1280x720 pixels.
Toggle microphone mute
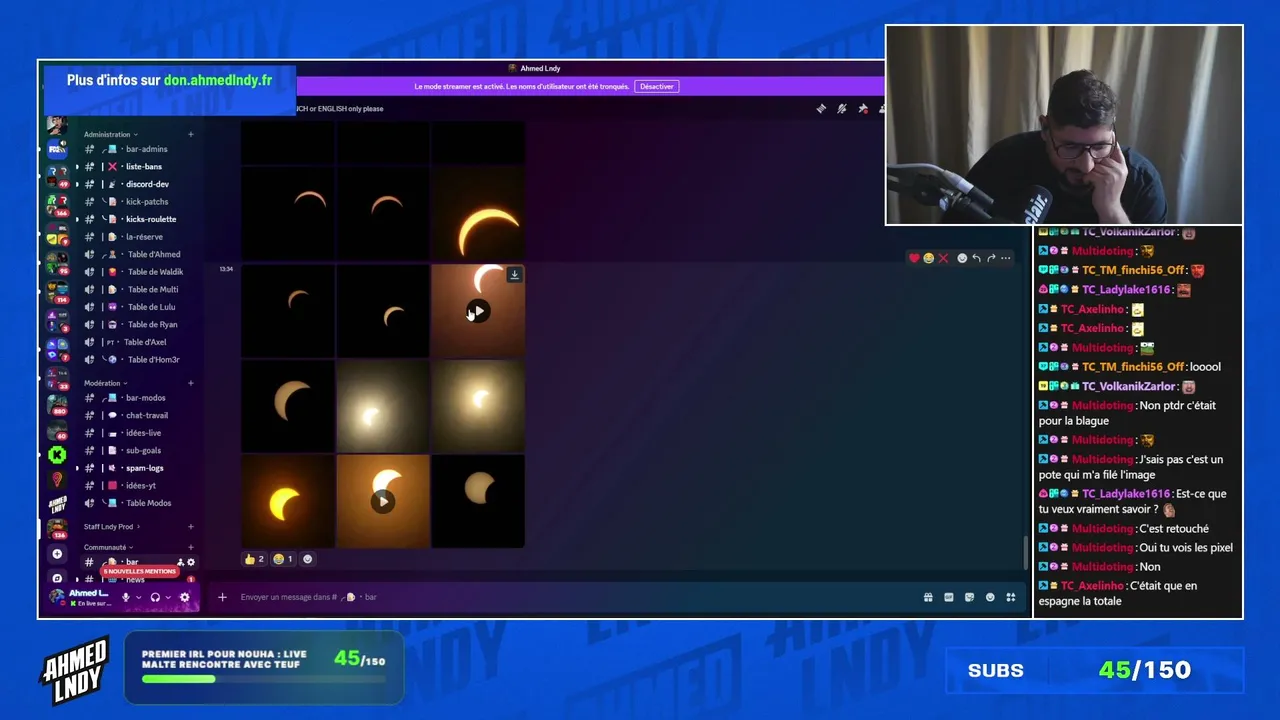click(x=126, y=597)
